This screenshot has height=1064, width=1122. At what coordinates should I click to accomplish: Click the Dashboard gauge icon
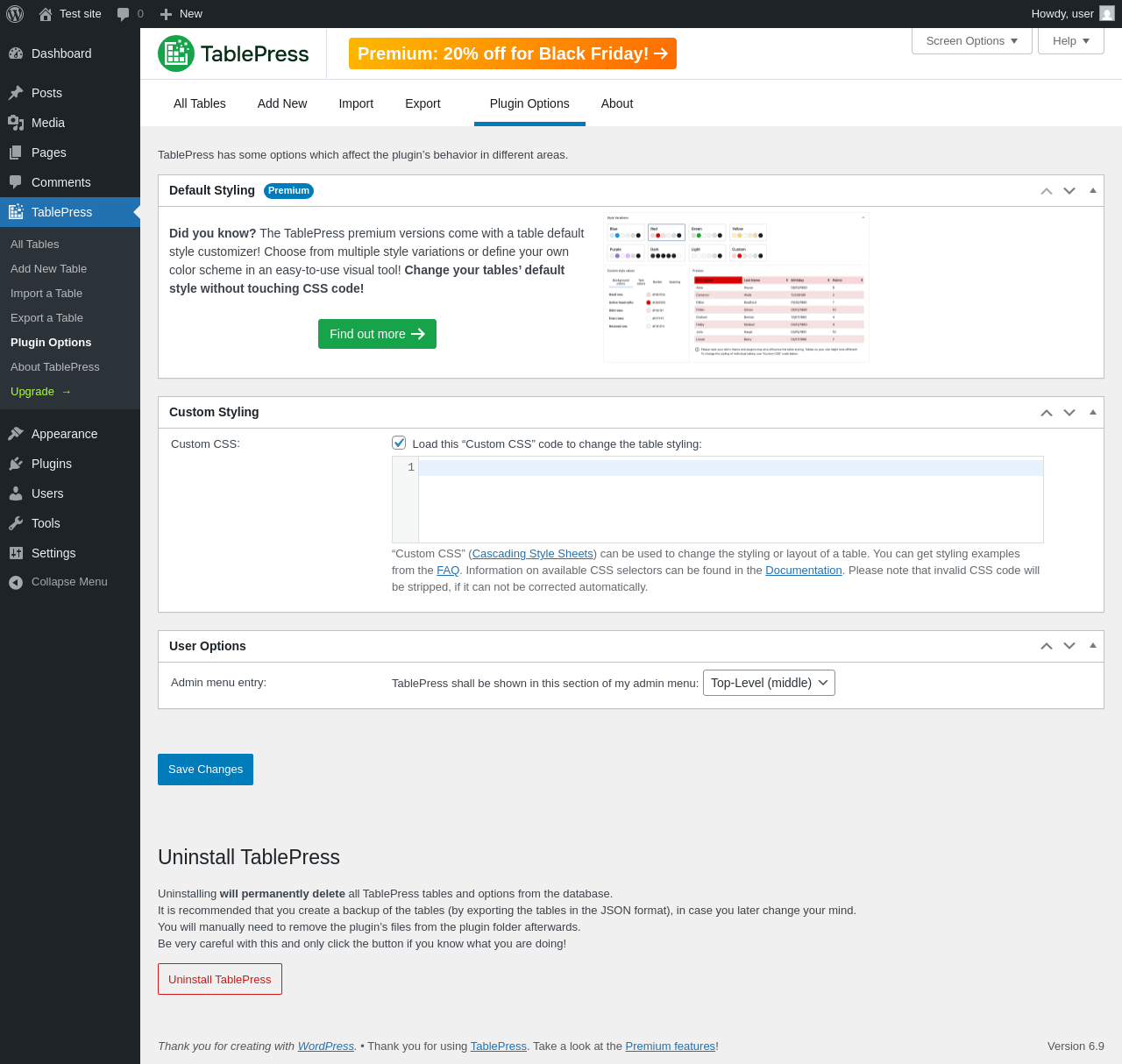click(16, 53)
